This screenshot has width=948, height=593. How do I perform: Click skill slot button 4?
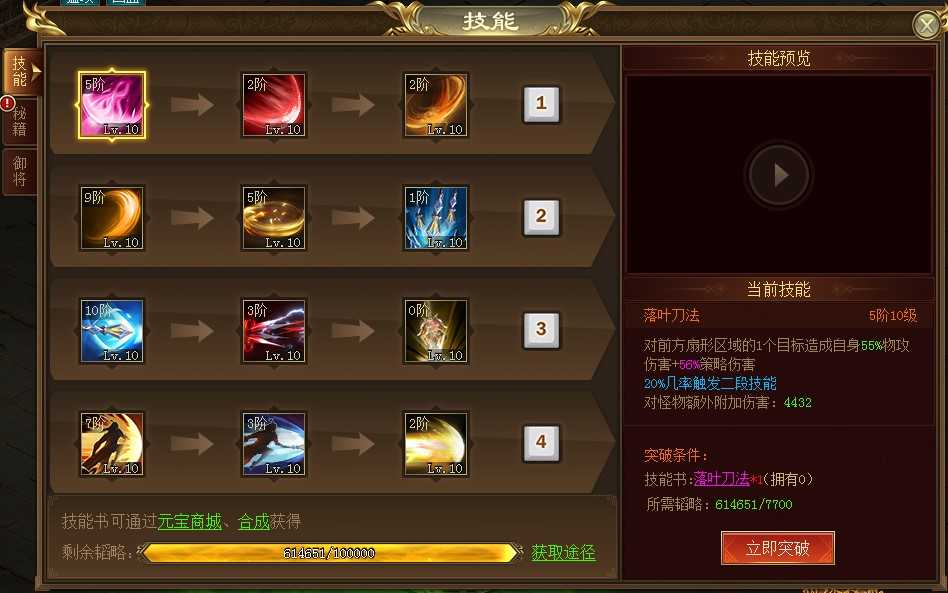(x=541, y=443)
